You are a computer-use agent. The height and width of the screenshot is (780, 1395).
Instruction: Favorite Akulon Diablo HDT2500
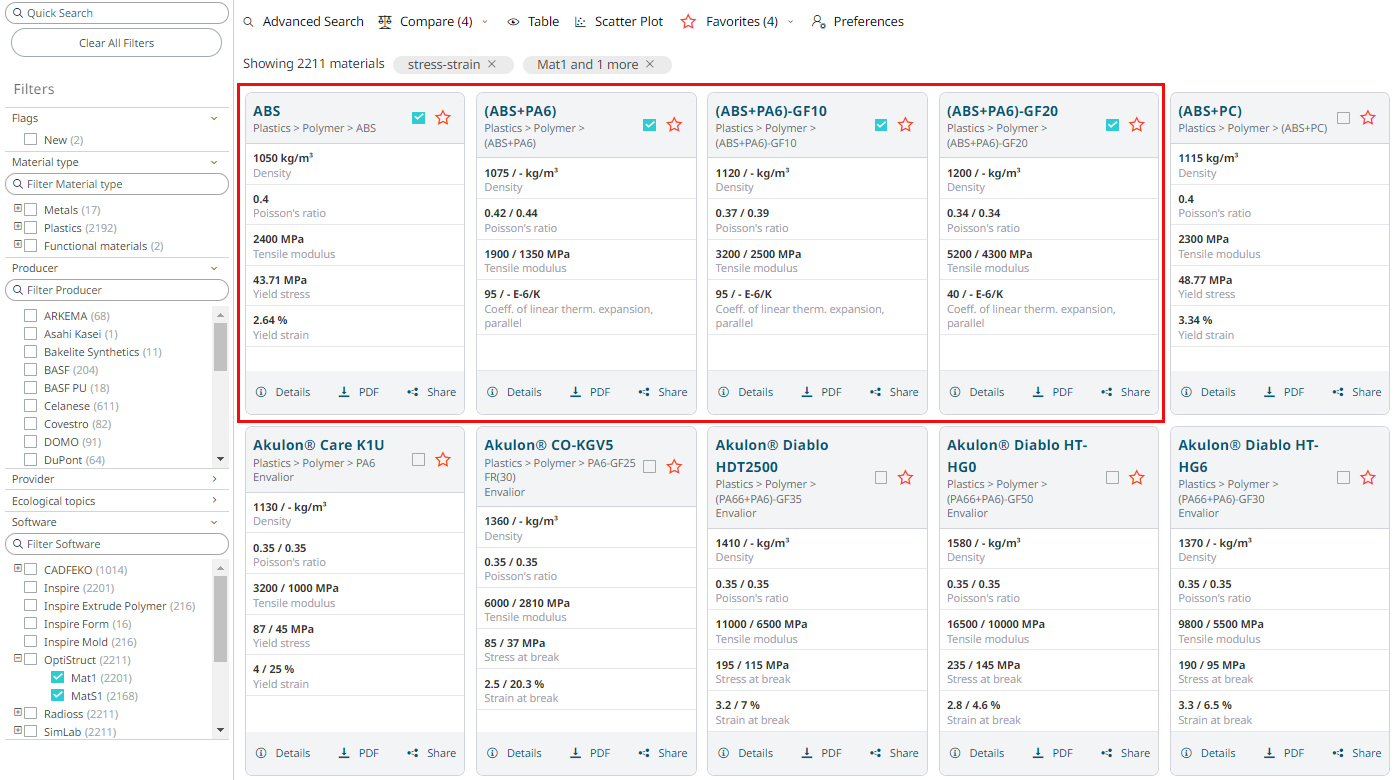[x=905, y=478]
